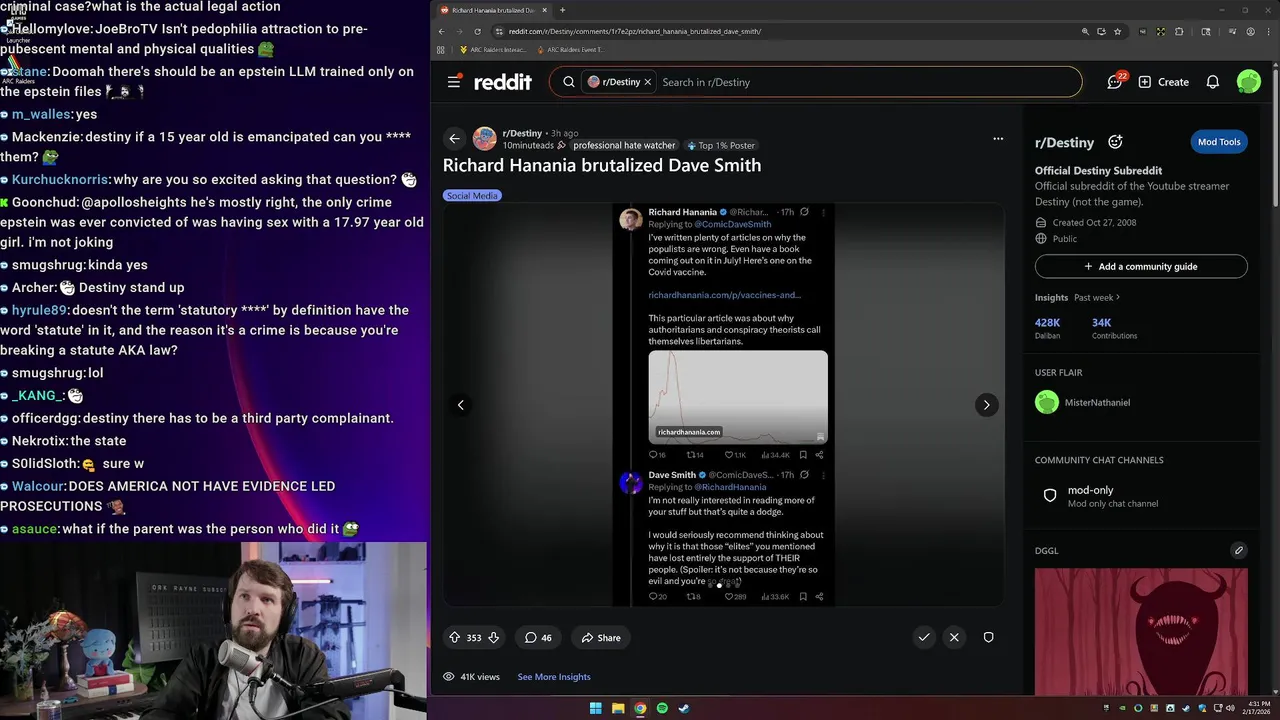1280x720 pixels.
Task: Click the hyrule89 username in chat
Action: pos(39,310)
